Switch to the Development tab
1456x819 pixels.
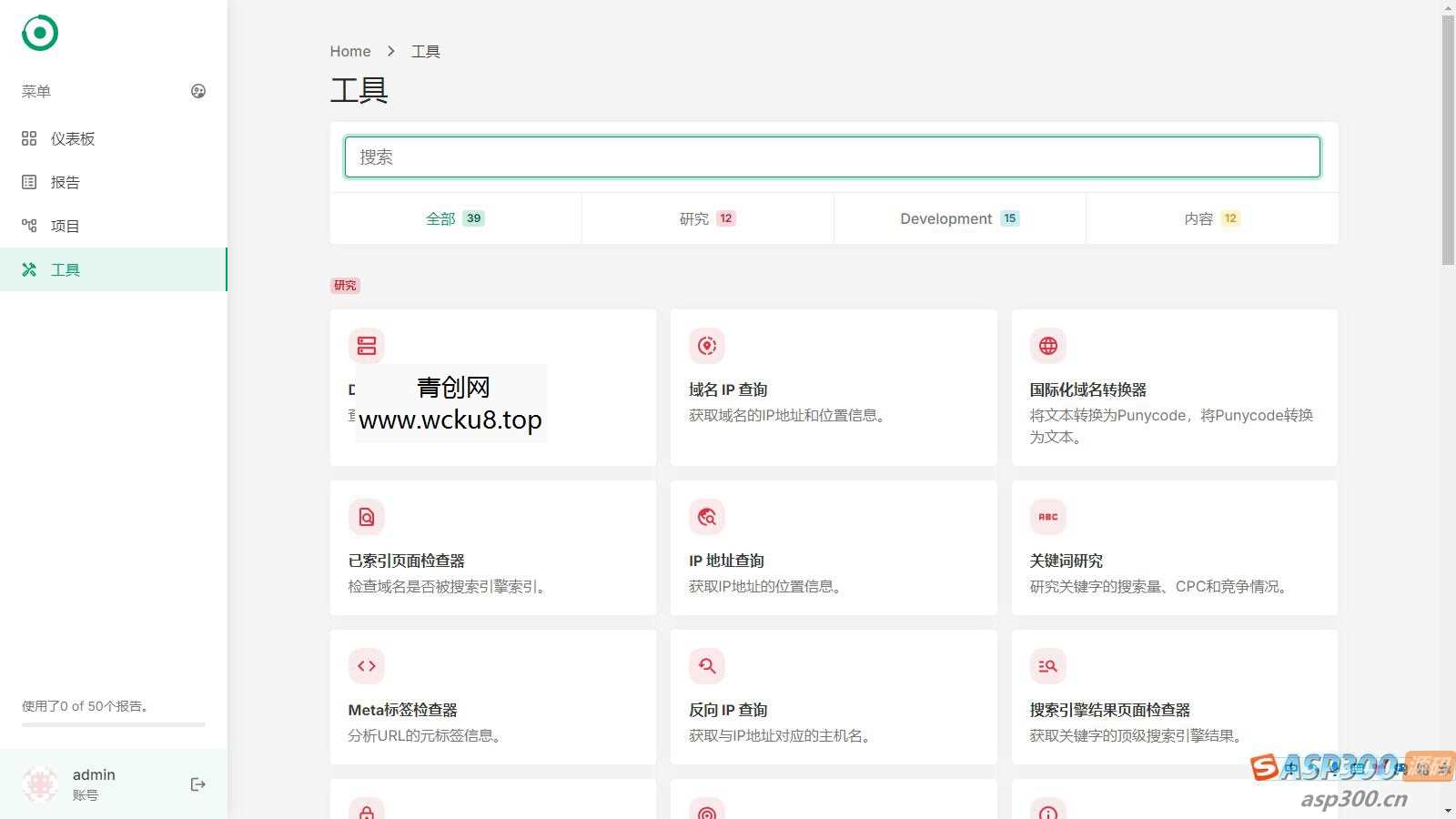959,218
